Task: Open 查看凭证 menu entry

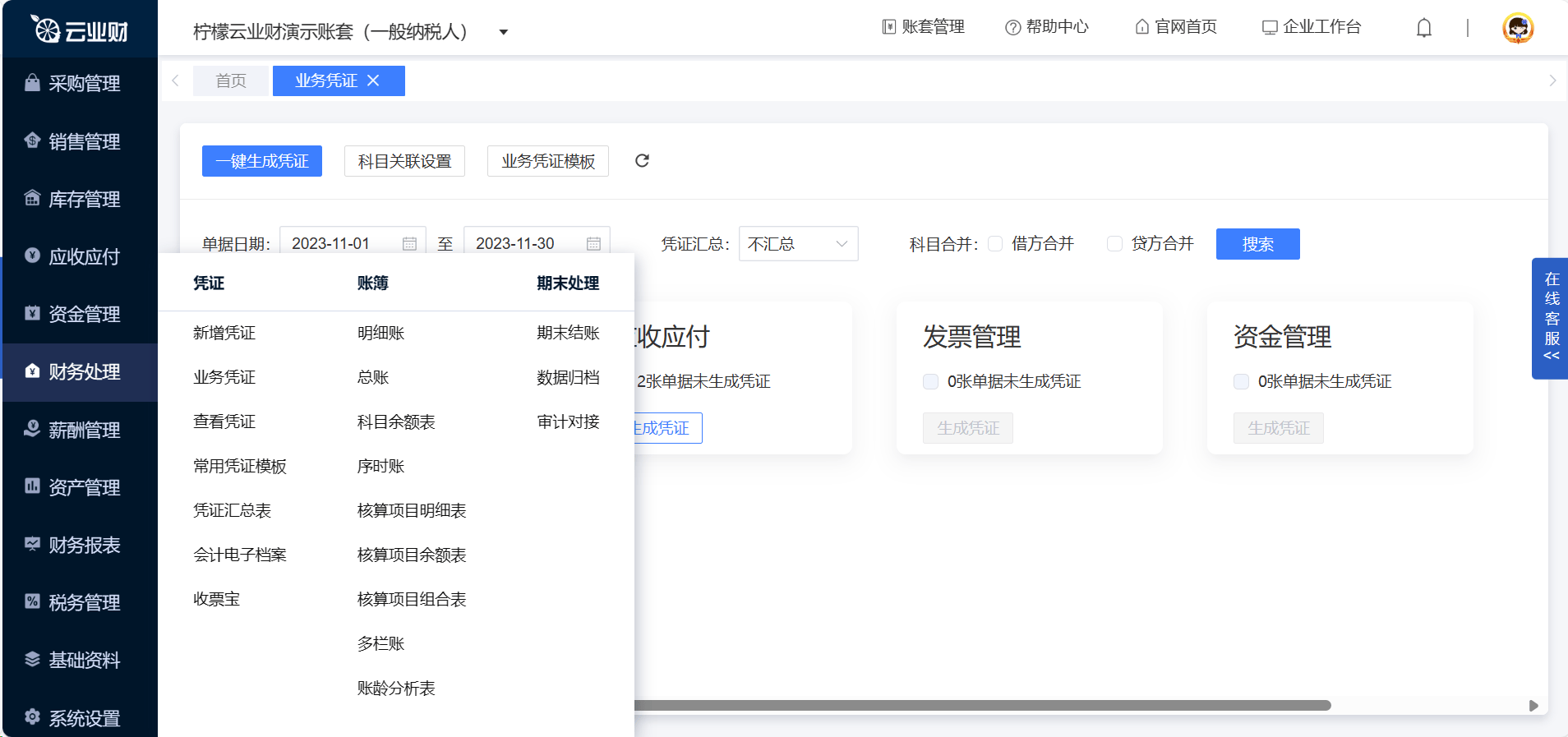Action: tap(224, 421)
